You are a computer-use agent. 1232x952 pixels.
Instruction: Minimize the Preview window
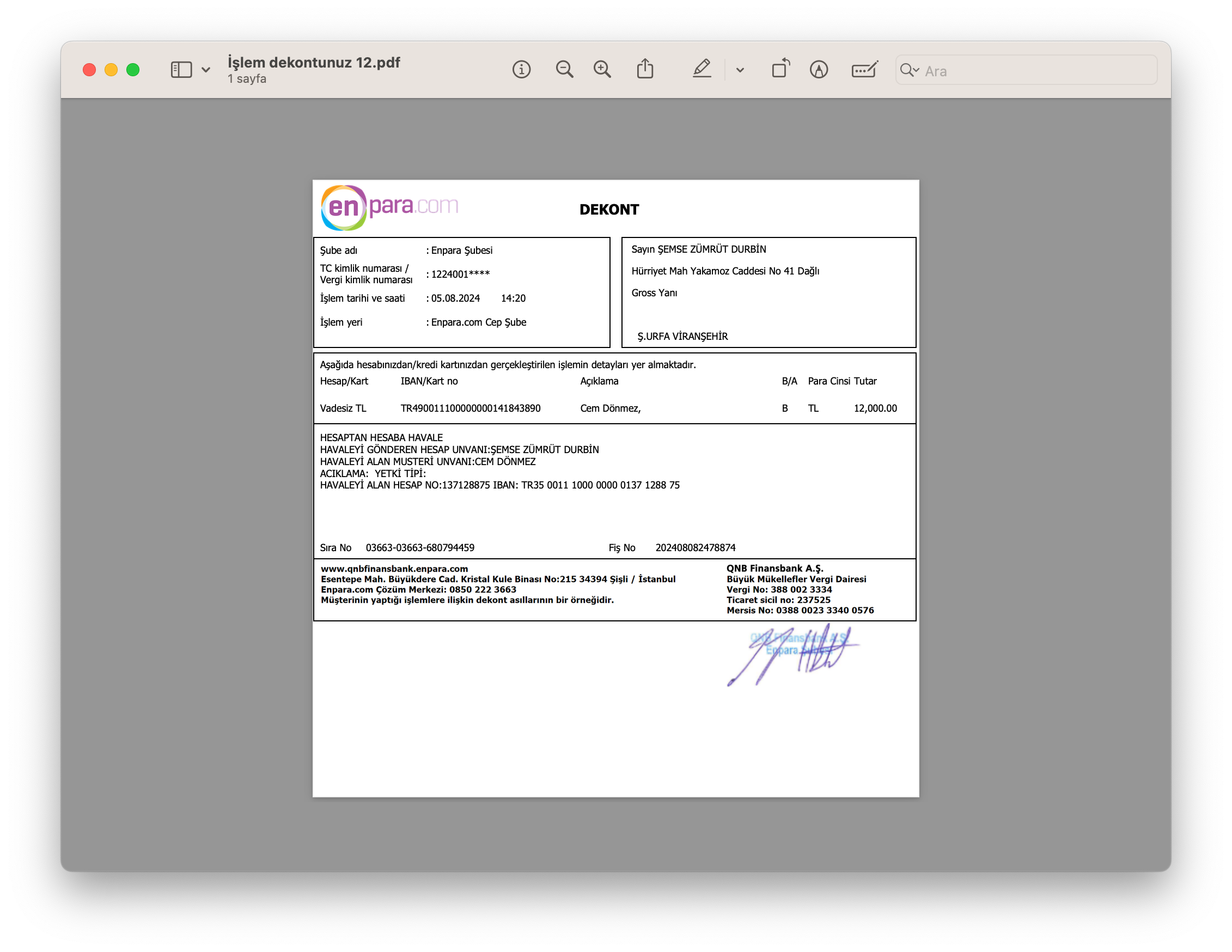coord(111,70)
